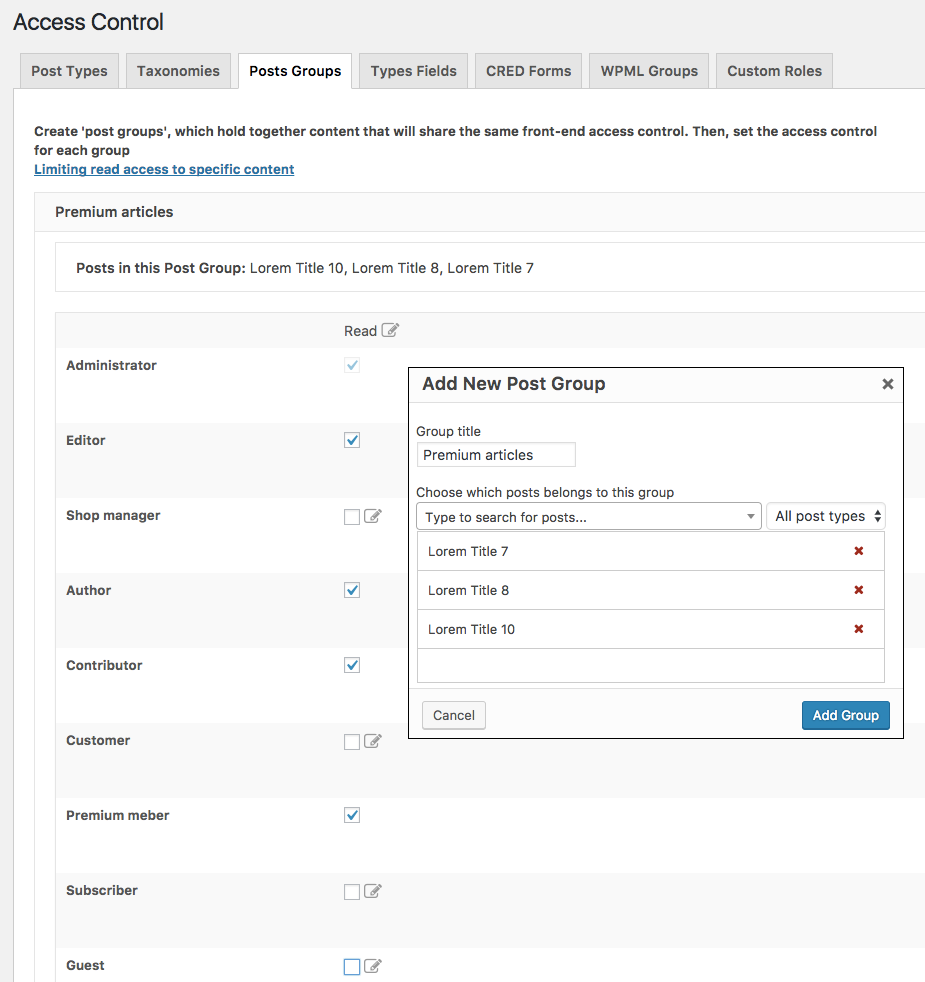Viewport: 925px width, 982px height.
Task: Open the Custom Roles tab
Action: (x=774, y=71)
